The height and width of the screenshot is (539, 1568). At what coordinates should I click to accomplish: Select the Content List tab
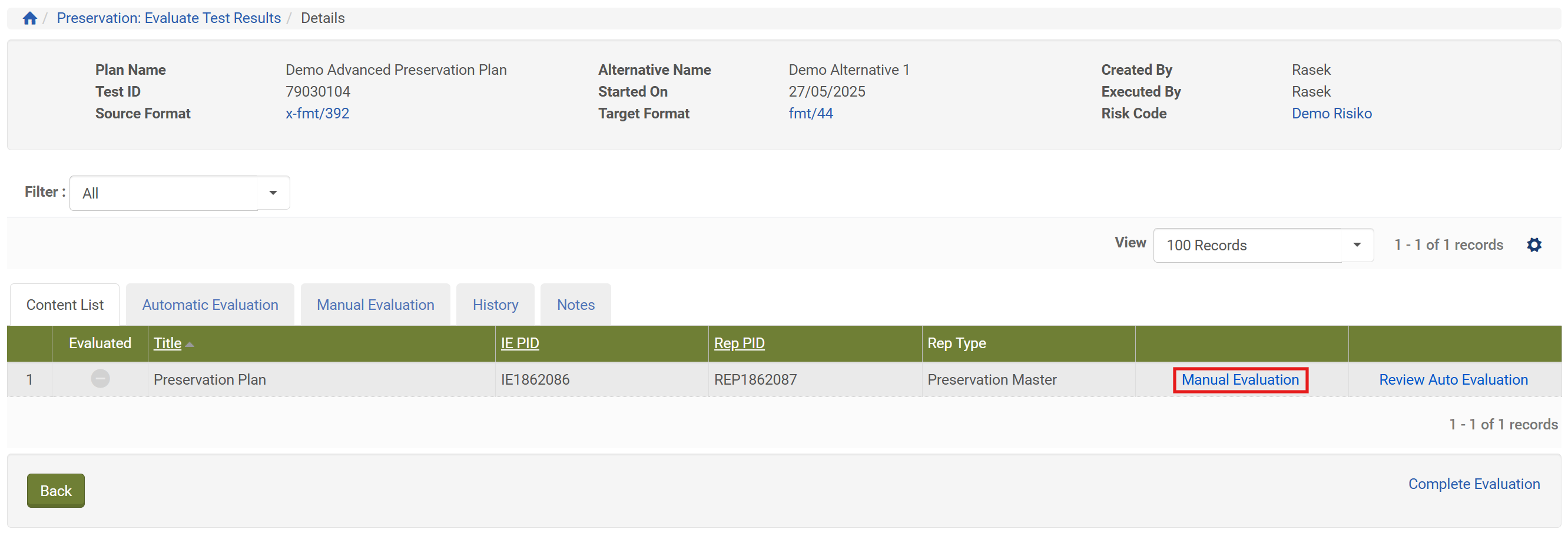[x=65, y=305]
